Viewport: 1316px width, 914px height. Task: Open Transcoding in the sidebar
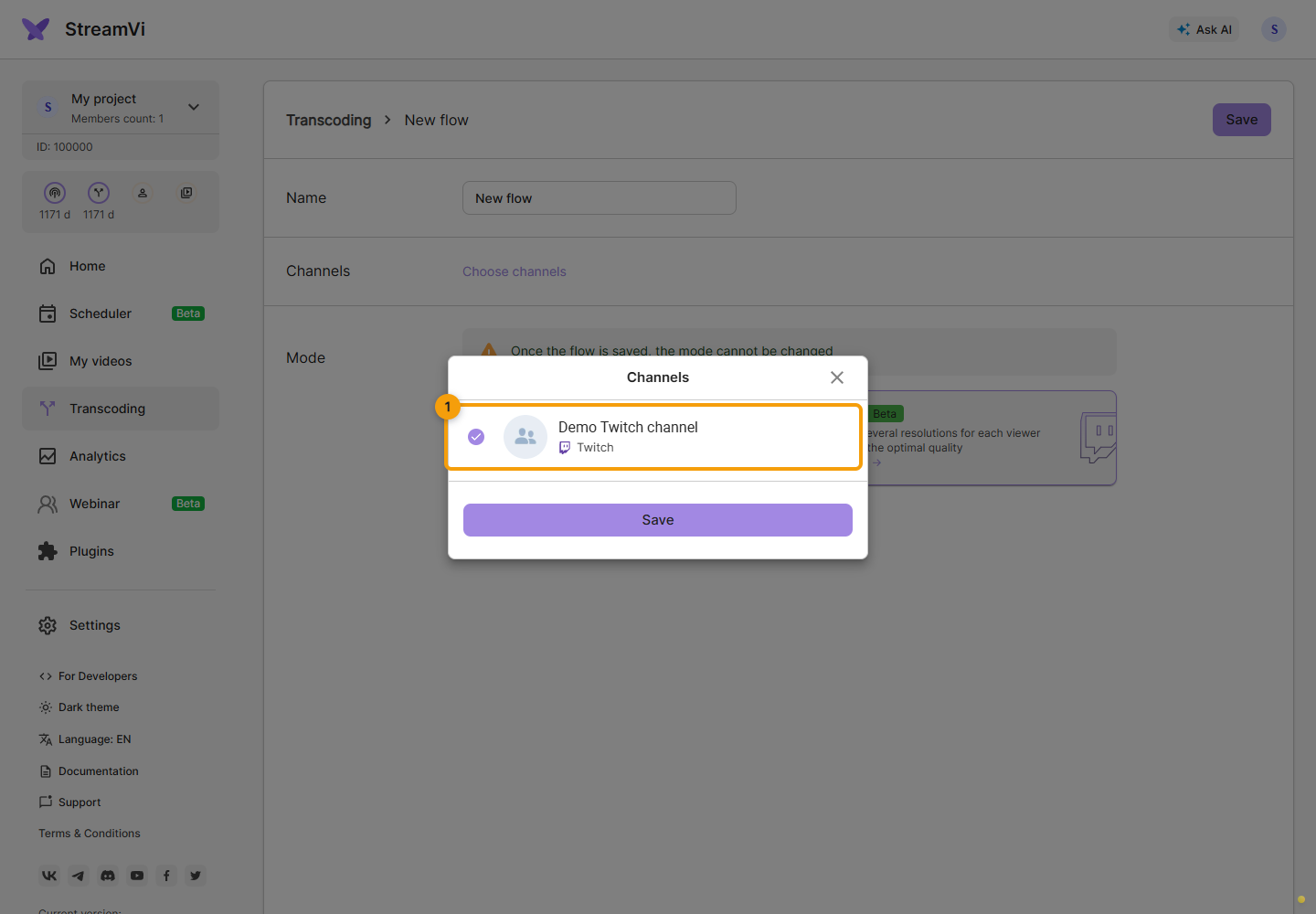tap(121, 409)
